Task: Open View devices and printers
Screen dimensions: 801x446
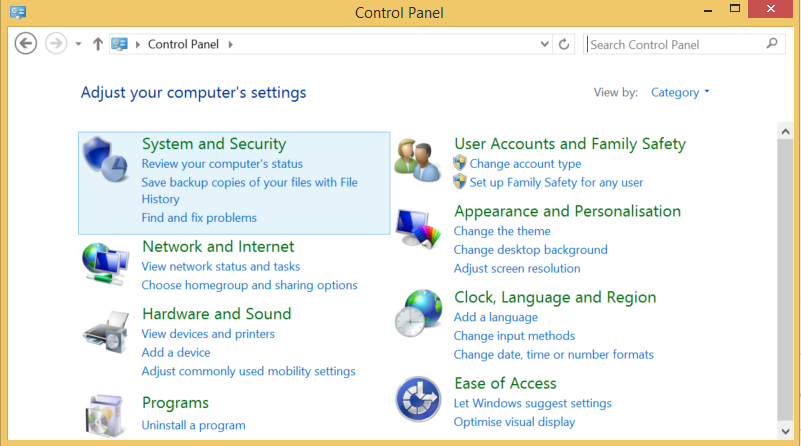Action: click(208, 334)
